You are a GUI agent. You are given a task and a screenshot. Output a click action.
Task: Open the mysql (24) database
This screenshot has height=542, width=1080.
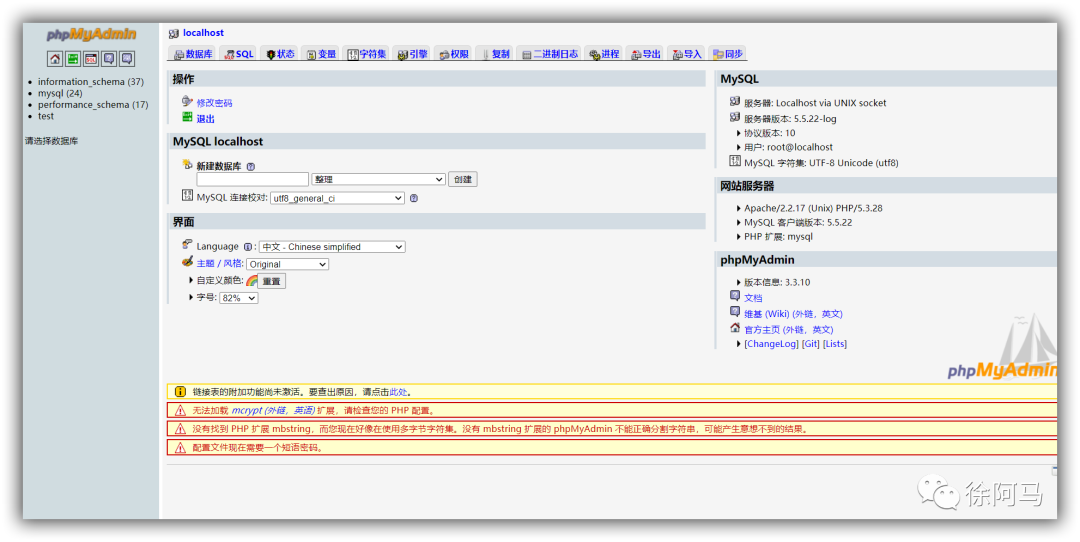[60, 93]
